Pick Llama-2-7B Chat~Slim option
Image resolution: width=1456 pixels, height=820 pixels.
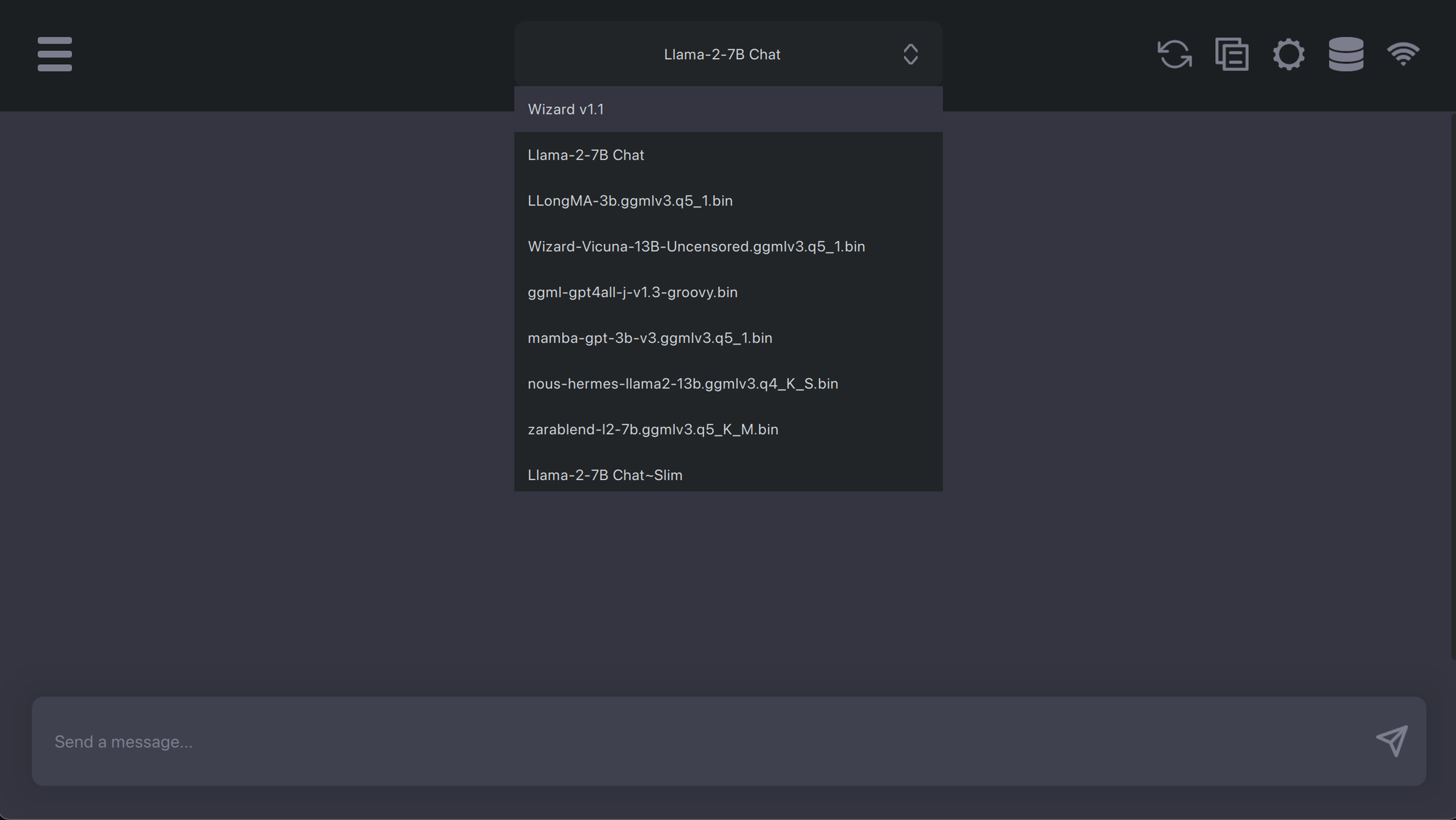[728, 475]
